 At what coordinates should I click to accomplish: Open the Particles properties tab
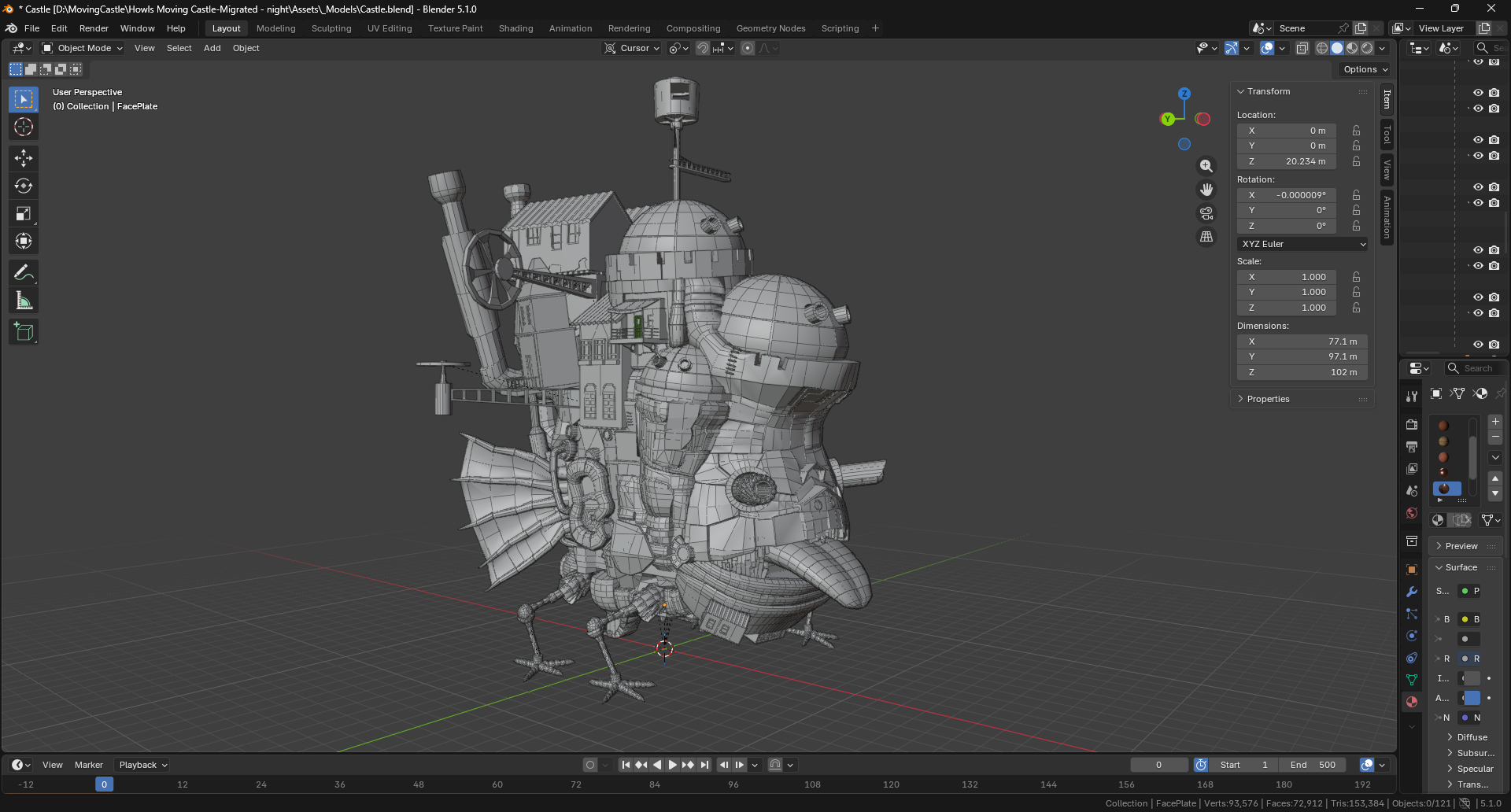[1412, 614]
